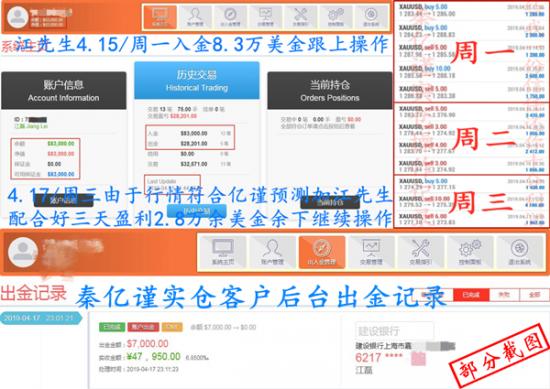Screen dimensions: 550x389
Task: Click 退出系统 icon in lower navigation bar
Action: click(519, 252)
